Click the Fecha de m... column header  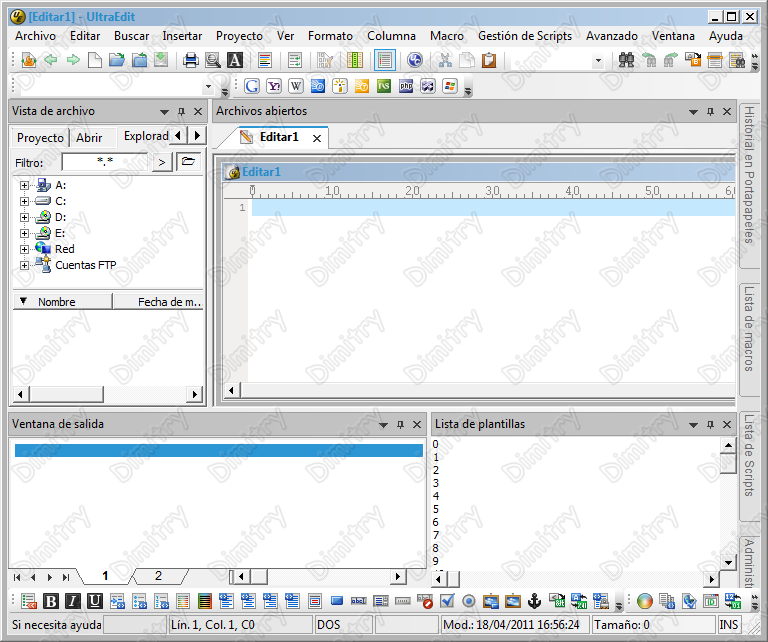coord(158,302)
